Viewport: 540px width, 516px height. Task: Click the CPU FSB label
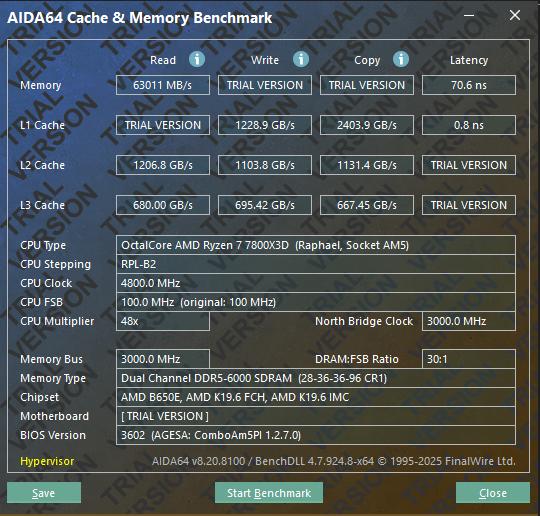[41, 302]
